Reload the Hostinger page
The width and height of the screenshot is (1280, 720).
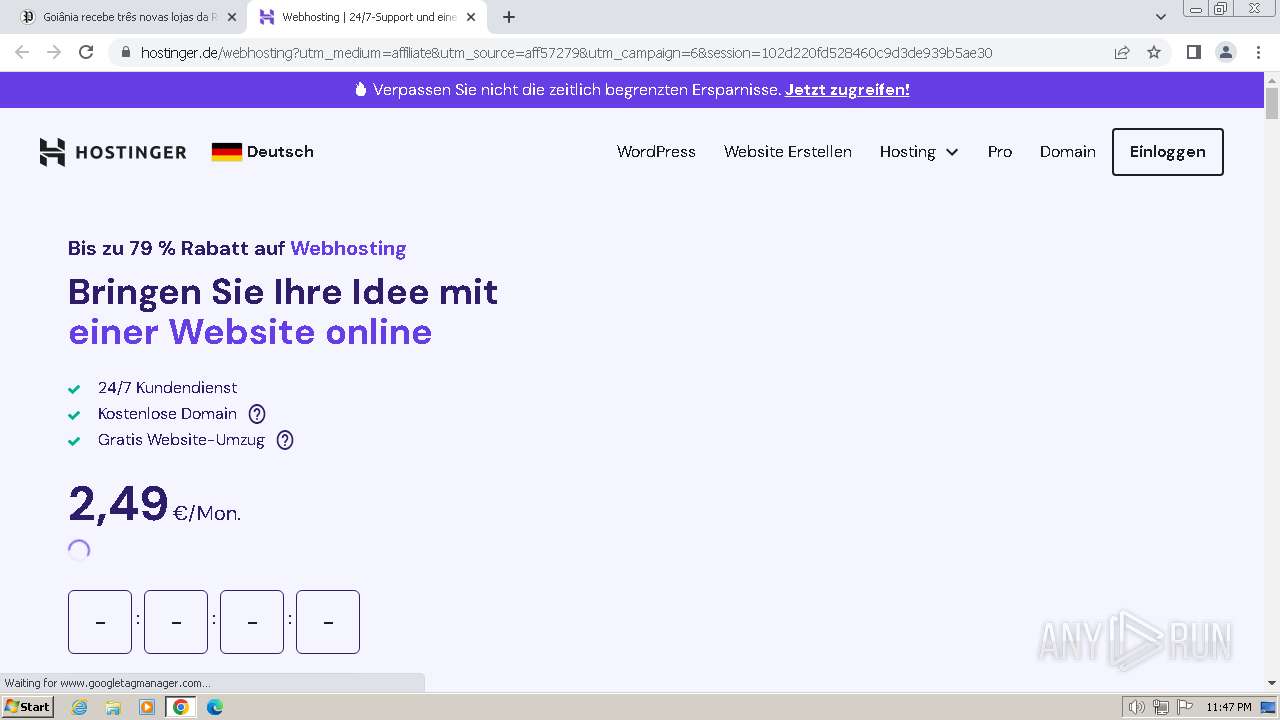(86, 52)
